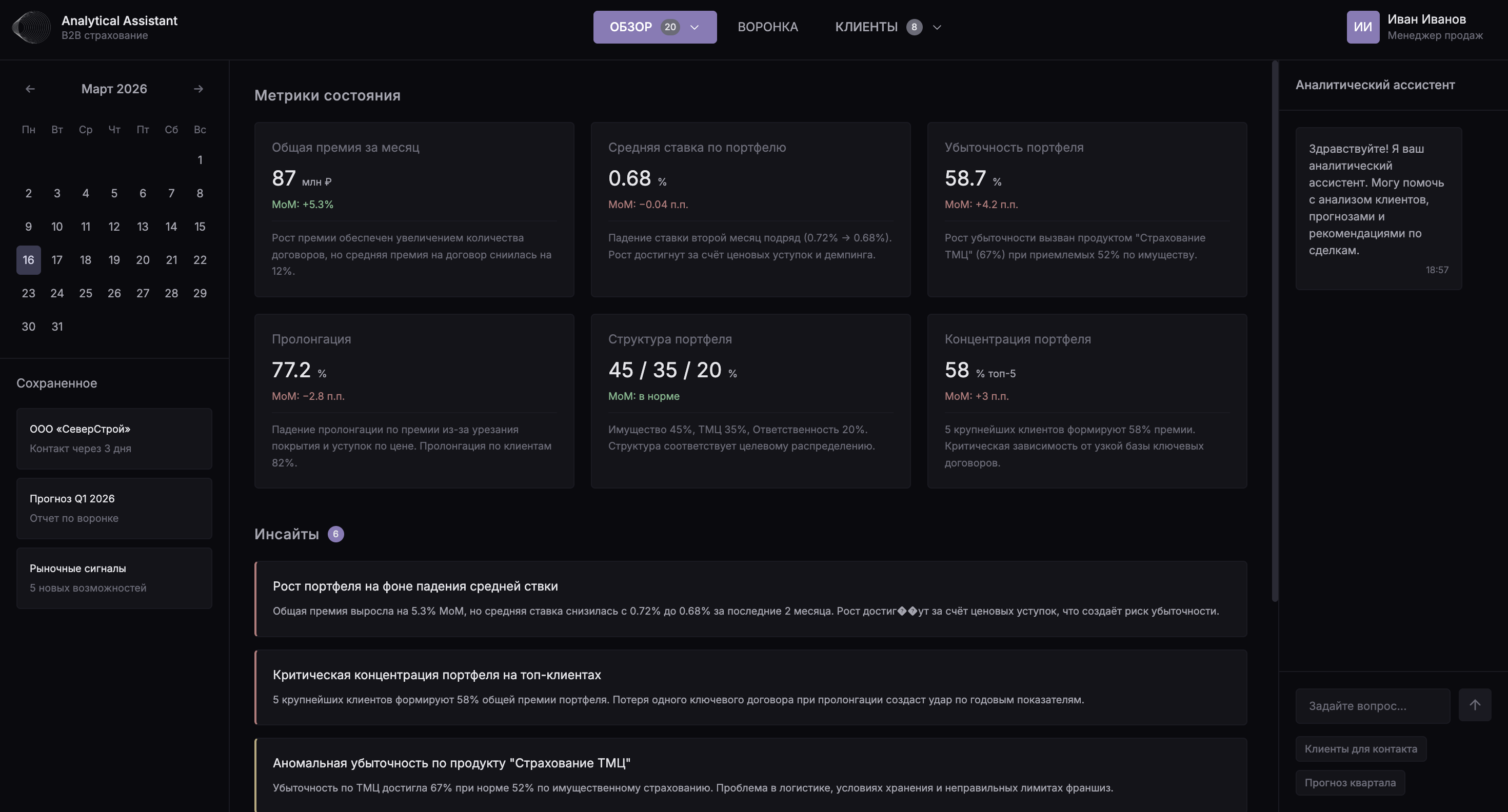The image size is (1508, 812).
Task: Click the main content vertical scrollbar
Action: tap(1275, 331)
